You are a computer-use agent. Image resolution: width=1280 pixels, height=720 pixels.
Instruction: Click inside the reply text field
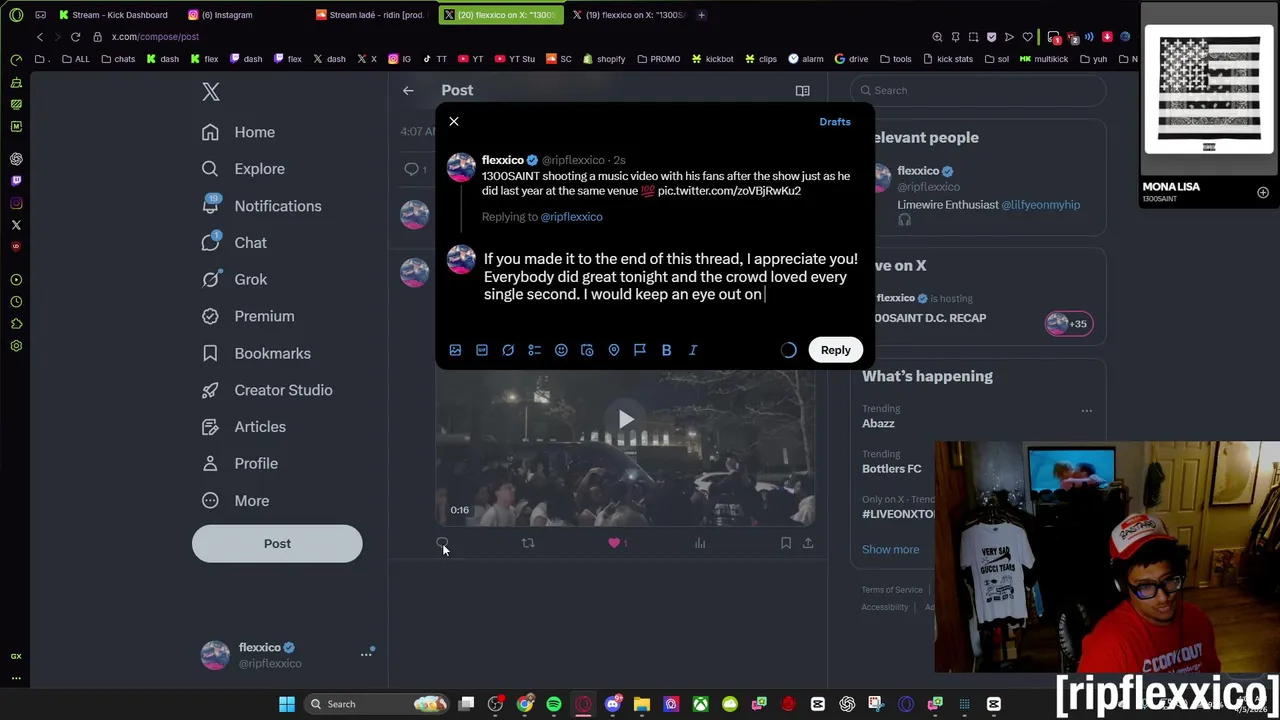click(670, 277)
